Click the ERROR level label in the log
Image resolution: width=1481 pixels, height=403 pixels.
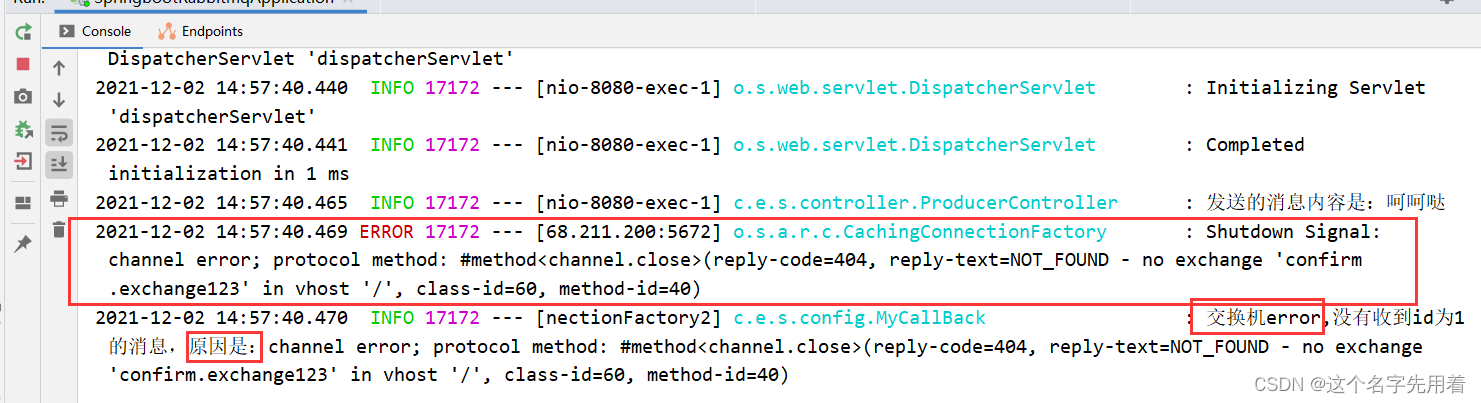click(386, 232)
